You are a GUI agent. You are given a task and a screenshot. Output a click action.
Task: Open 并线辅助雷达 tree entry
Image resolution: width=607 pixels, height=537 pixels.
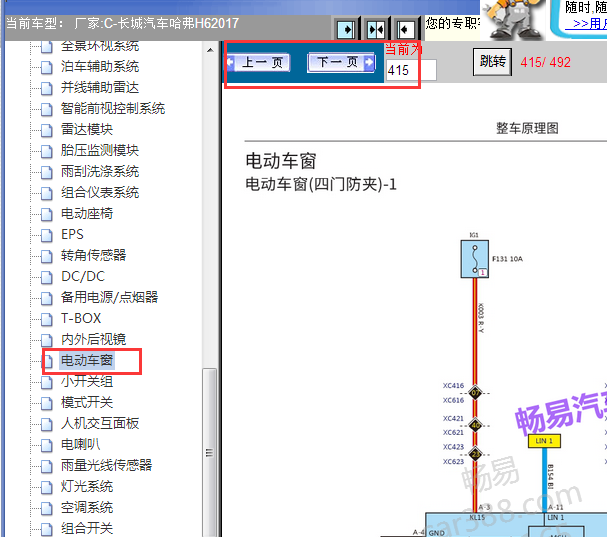[100, 87]
